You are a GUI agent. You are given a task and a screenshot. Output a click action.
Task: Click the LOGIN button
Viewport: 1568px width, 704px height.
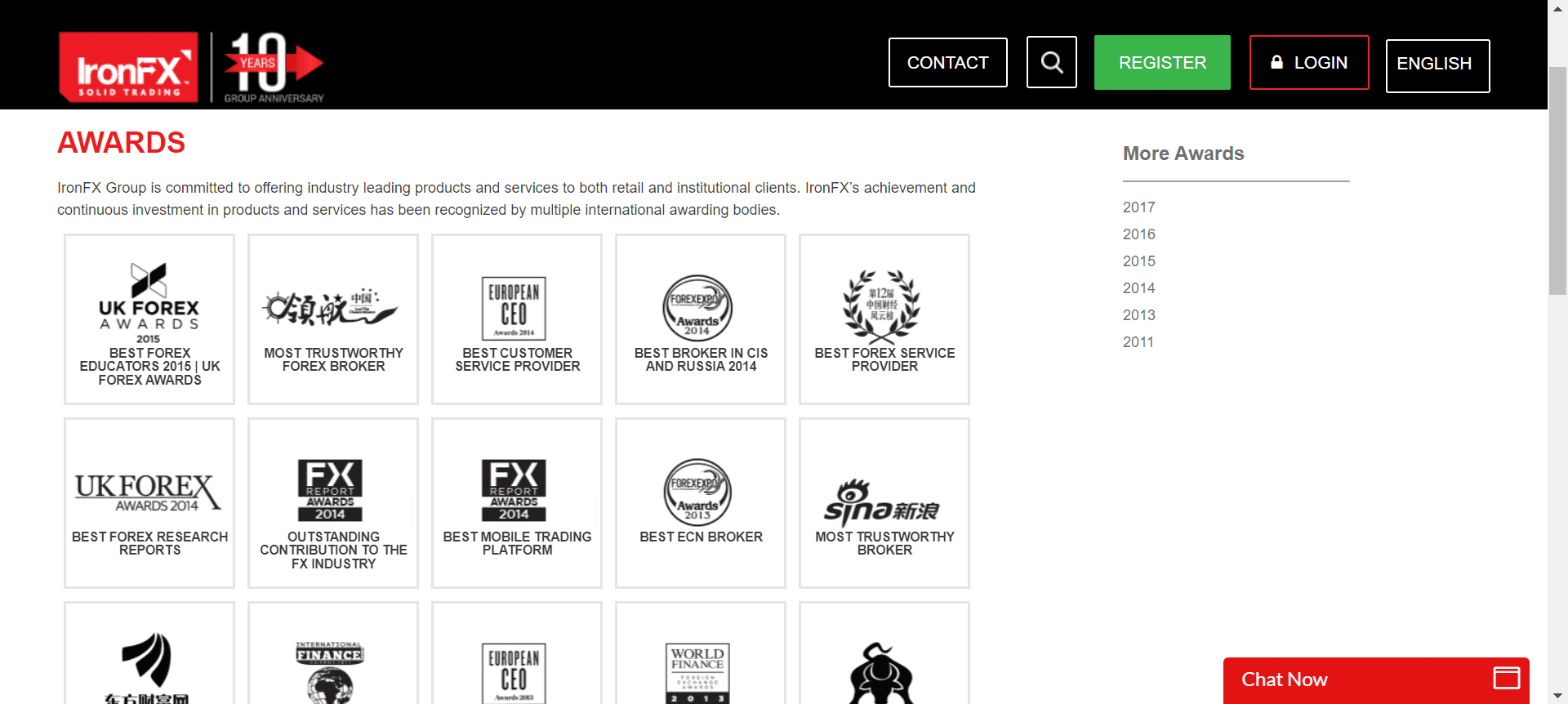coord(1309,62)
